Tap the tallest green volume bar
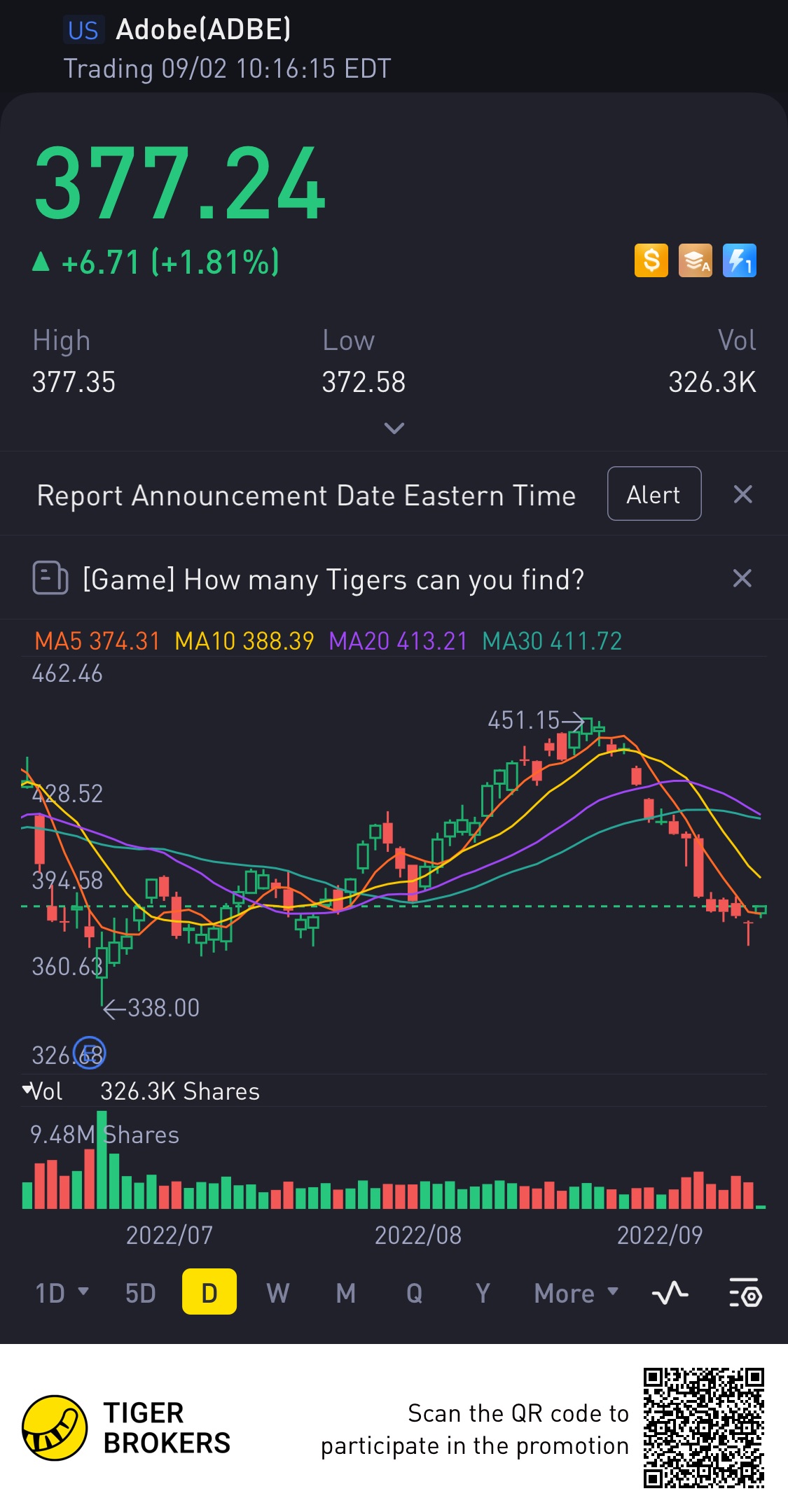 [x=102, y=1159]
